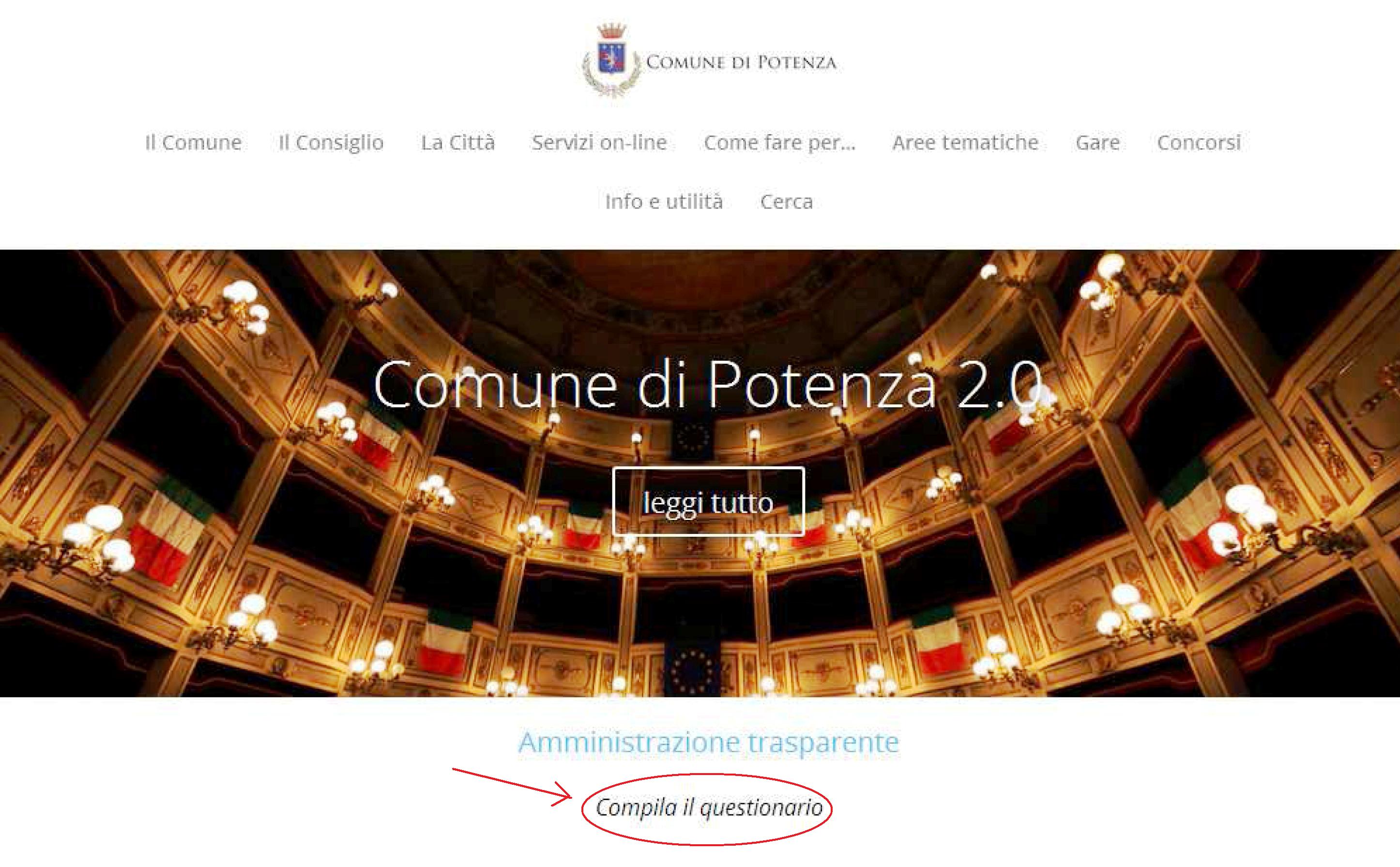Open the Compila il questionario link
1400x867 pixels.
point(709,807)
